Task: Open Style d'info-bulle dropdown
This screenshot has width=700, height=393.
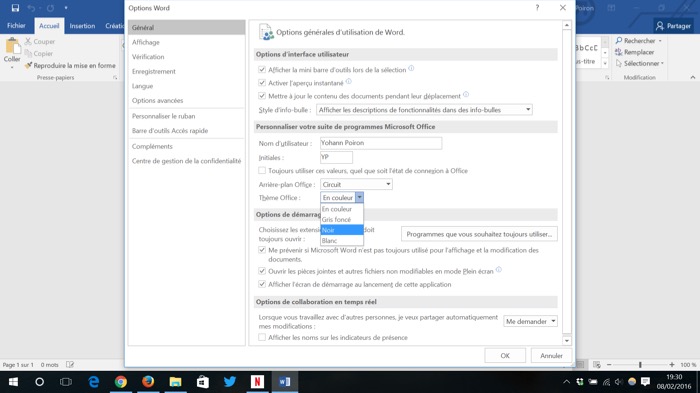Action: click(x=424, y=110)
